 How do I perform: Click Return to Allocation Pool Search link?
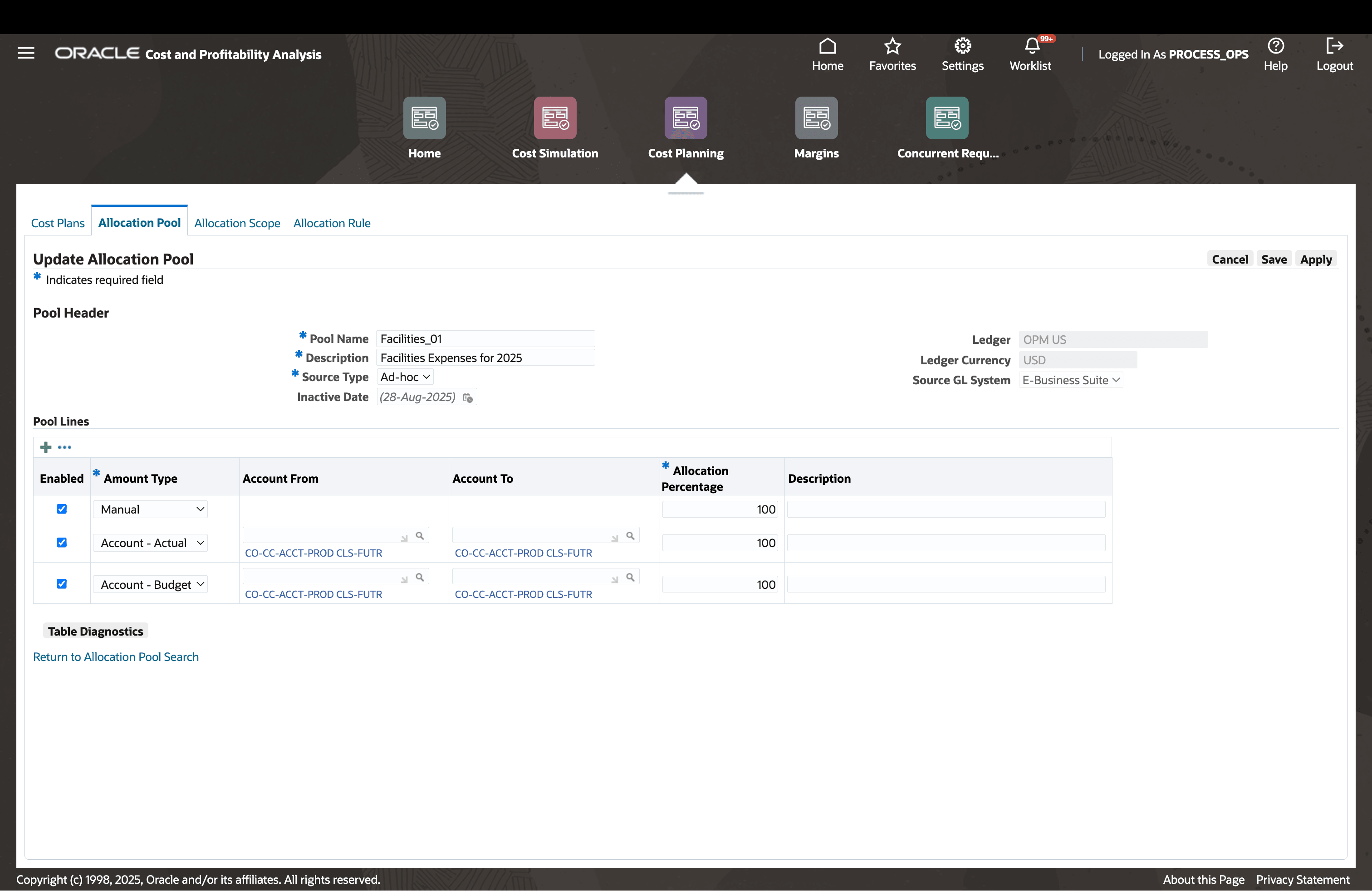[116, 657]
